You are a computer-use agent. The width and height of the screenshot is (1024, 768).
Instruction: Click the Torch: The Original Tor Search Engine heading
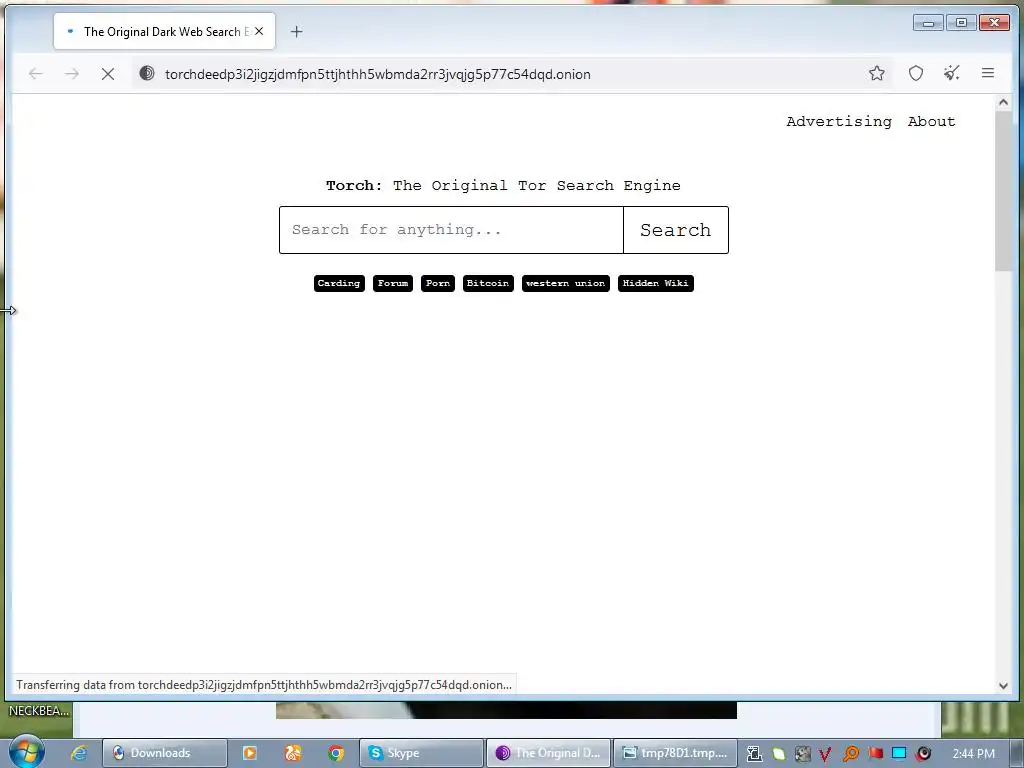click(x=503, y=185)
